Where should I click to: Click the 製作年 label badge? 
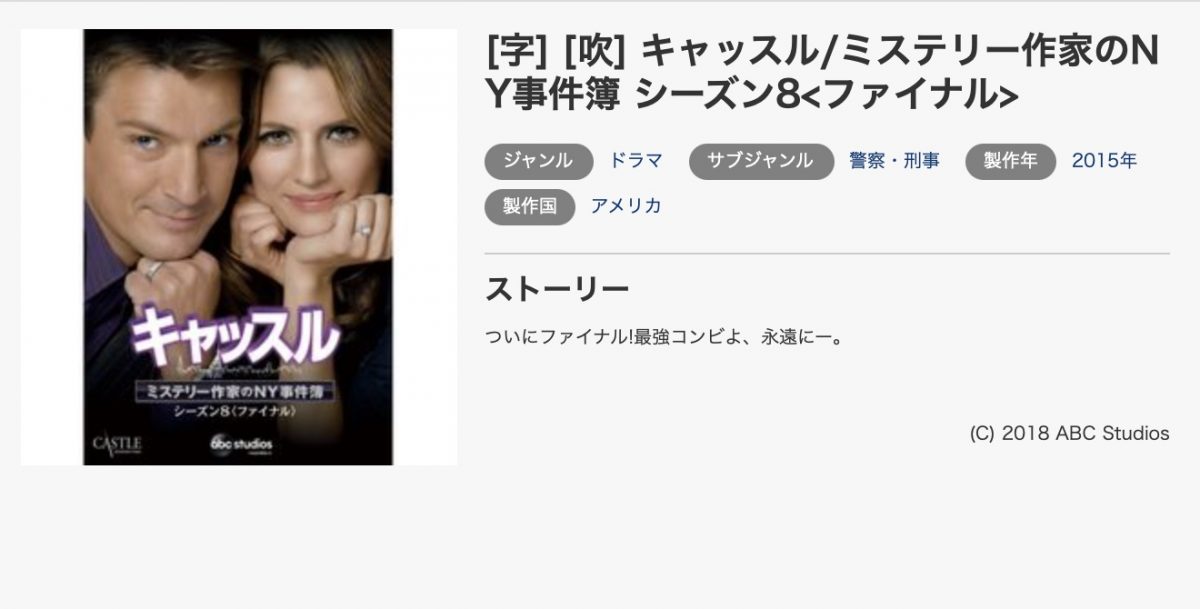[1010, 161]
